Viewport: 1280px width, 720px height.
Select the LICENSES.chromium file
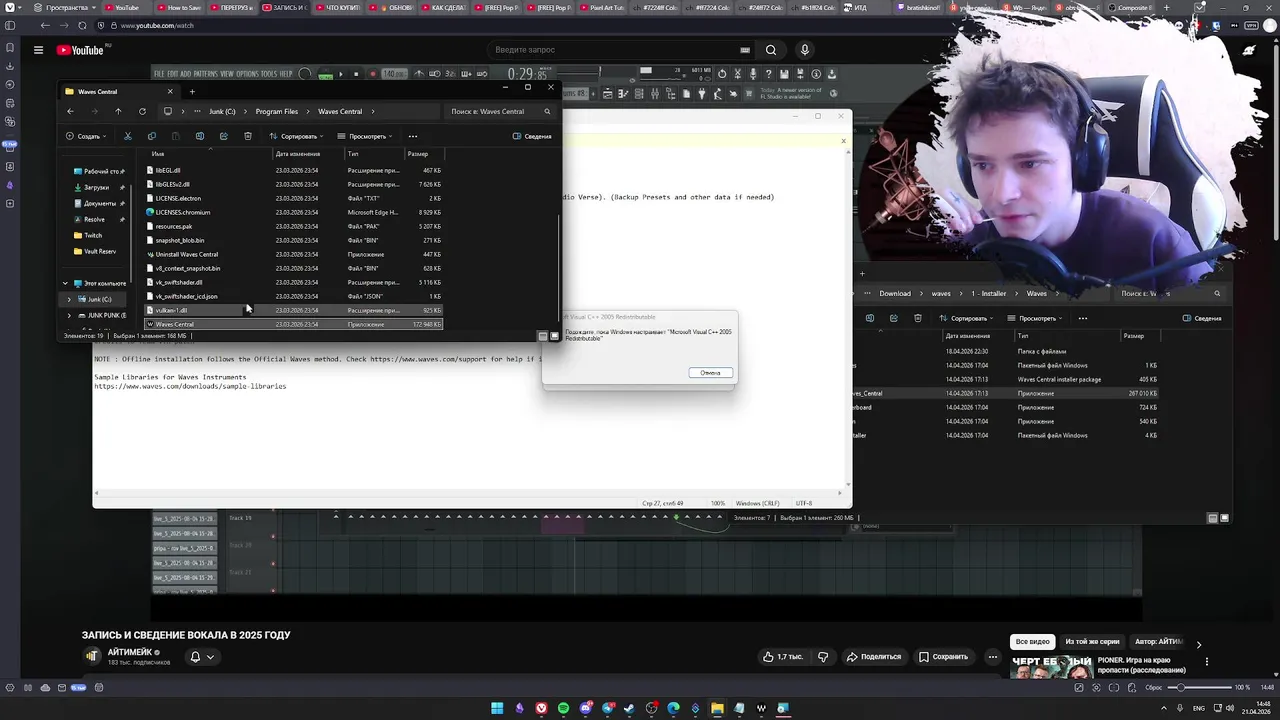click(295, 212)
